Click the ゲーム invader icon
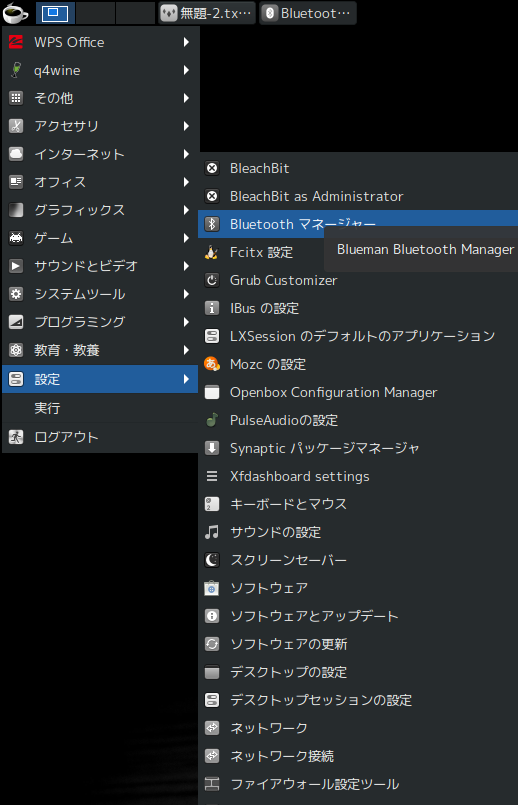This screenshot has width=518, height=805. click(16, 238)
